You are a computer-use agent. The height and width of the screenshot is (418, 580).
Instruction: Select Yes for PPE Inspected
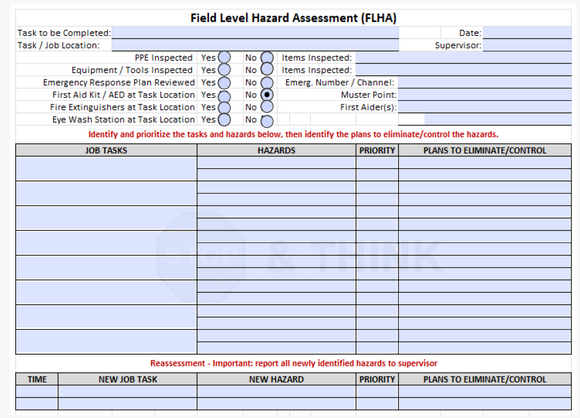pyautogui.click(x=224, y=58)
